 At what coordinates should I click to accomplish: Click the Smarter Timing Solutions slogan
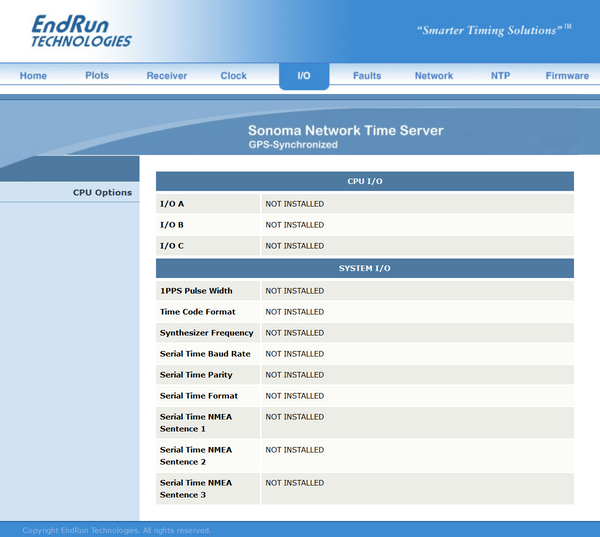tap(494, 30)
